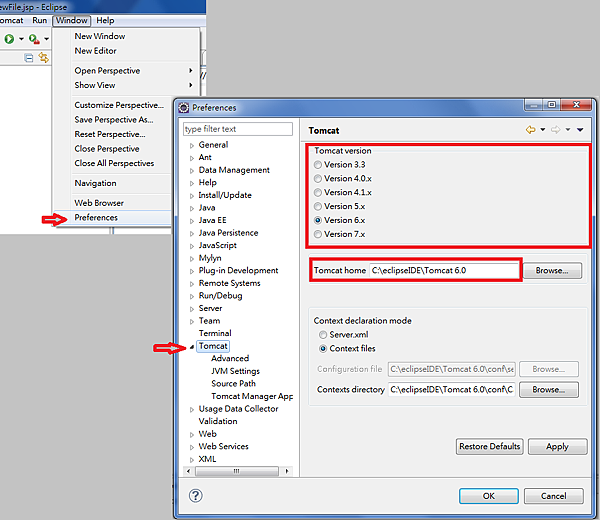This screenshot has height=520, width=600.
Task: Collapse the Tomcat tree node
Action: 192,347
